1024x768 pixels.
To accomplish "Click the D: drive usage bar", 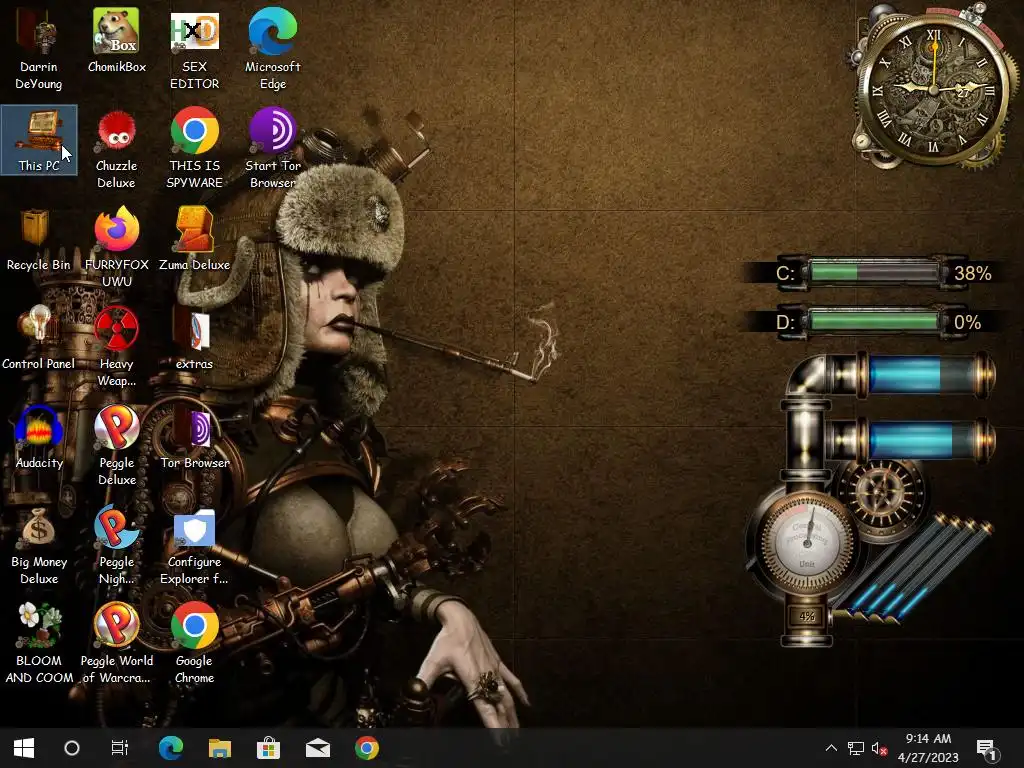I will [x=872, y=321].
